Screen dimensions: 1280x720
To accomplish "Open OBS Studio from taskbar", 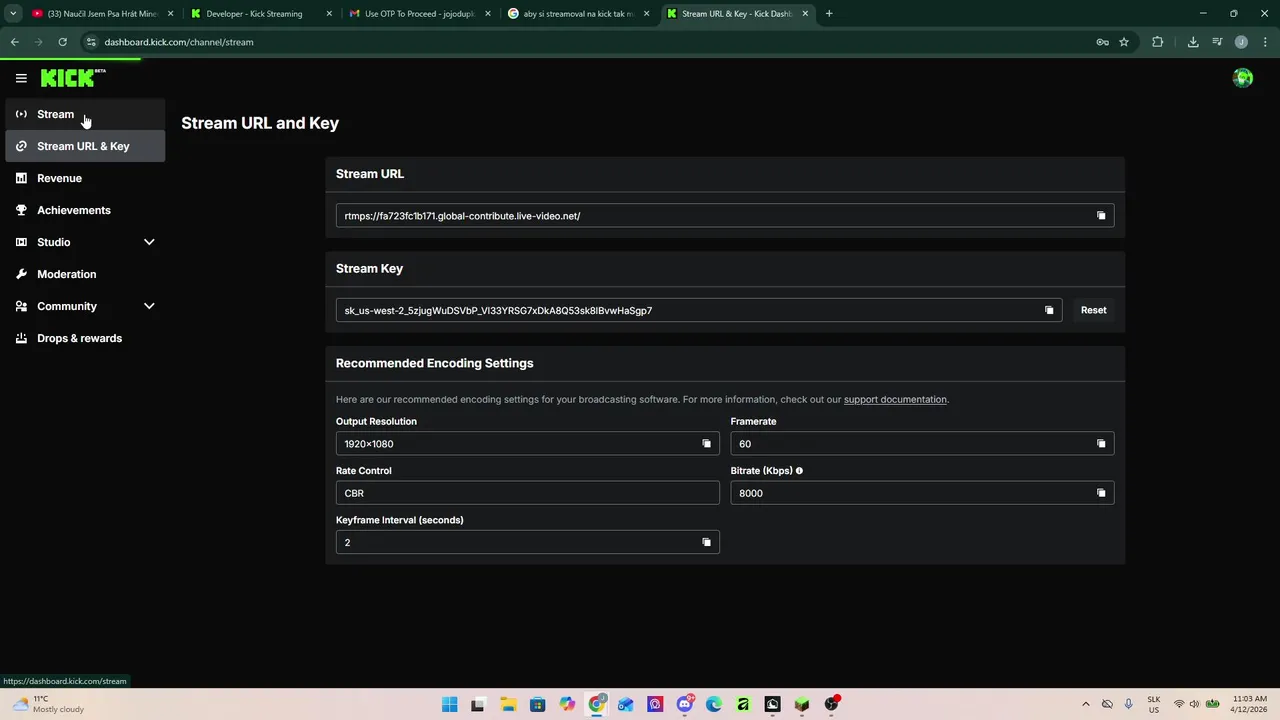I will [831, 704].
